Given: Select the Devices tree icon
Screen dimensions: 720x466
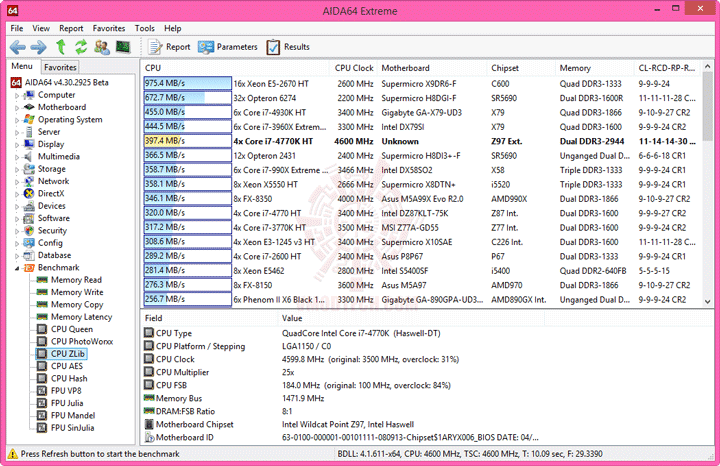Looking at the screenshot, I should tap(29, 206).
